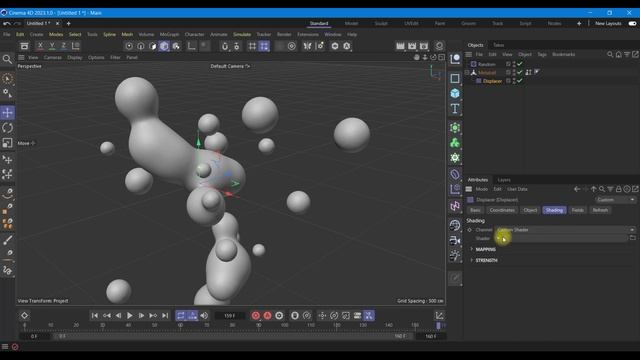Select the Rotate tool in left toolbar

[7, 128]
